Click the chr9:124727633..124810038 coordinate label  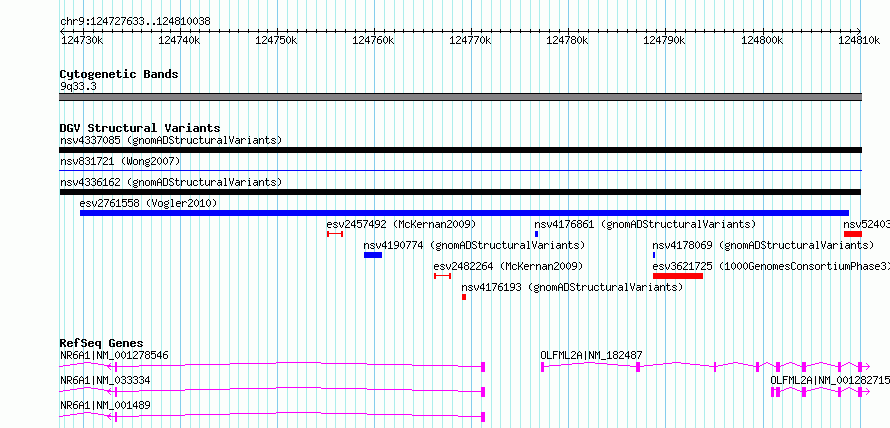tap(135, 22)
